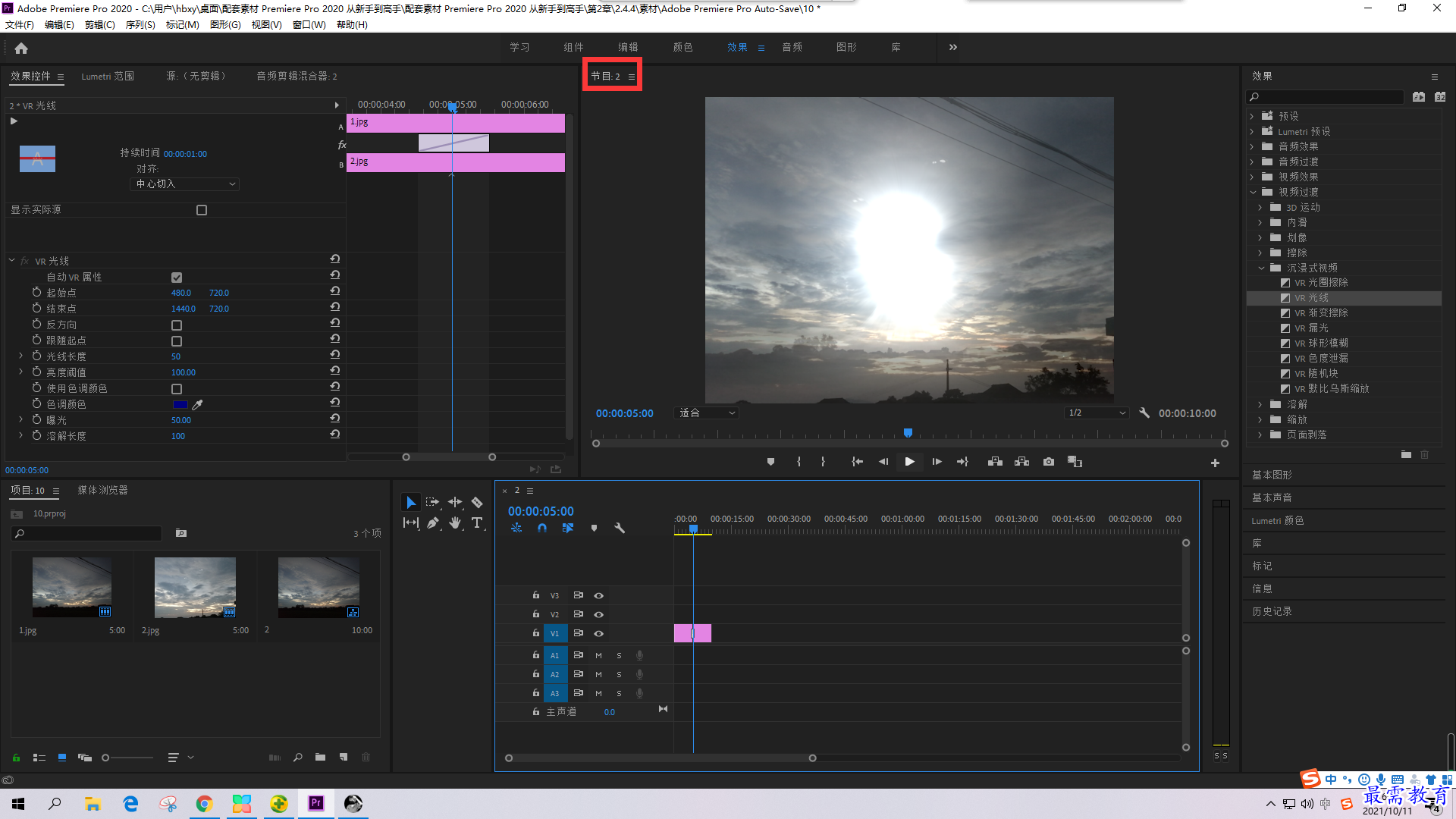Viewport: 1456px width, 819px height.
Task: Hide track V2 with eye icon
Action: pos(598,614)
